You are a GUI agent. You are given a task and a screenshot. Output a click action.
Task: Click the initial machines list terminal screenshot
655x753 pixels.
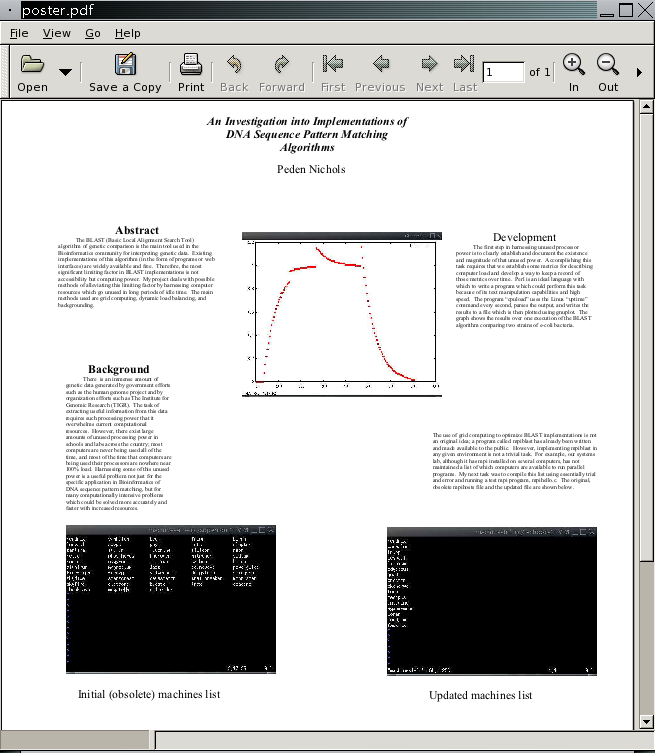pos(171,599)
